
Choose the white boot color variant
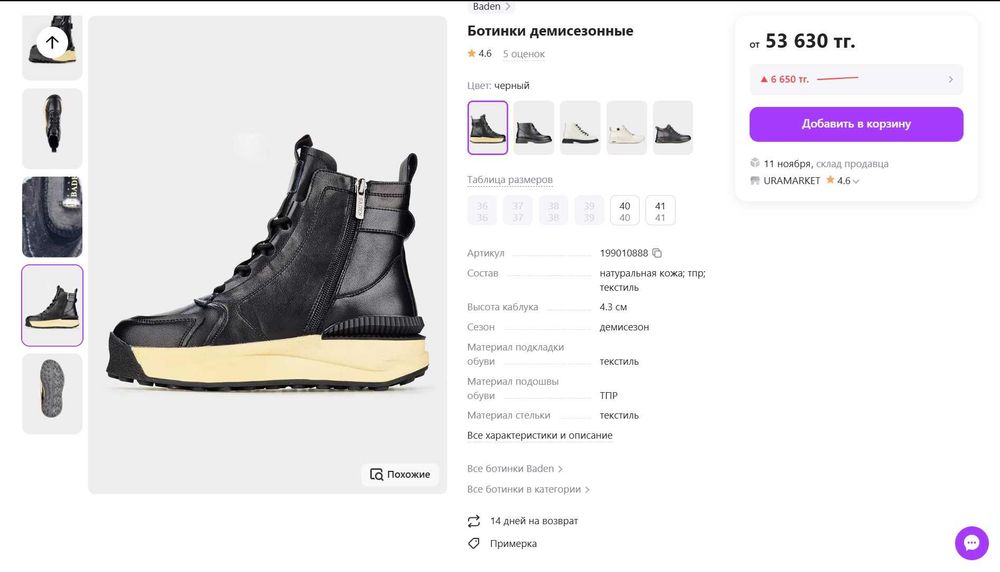tap(580, 128)
